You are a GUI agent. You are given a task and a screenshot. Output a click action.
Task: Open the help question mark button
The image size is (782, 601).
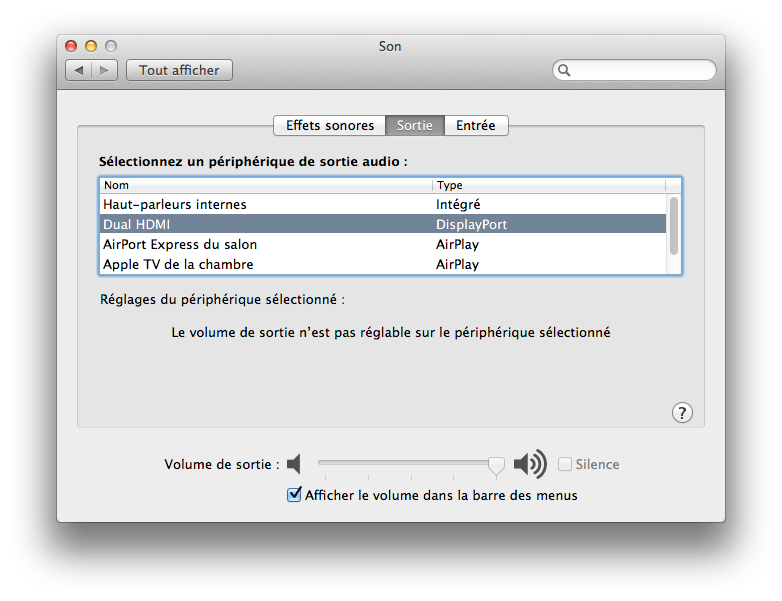pyautogui.click(x=681, y=412)
